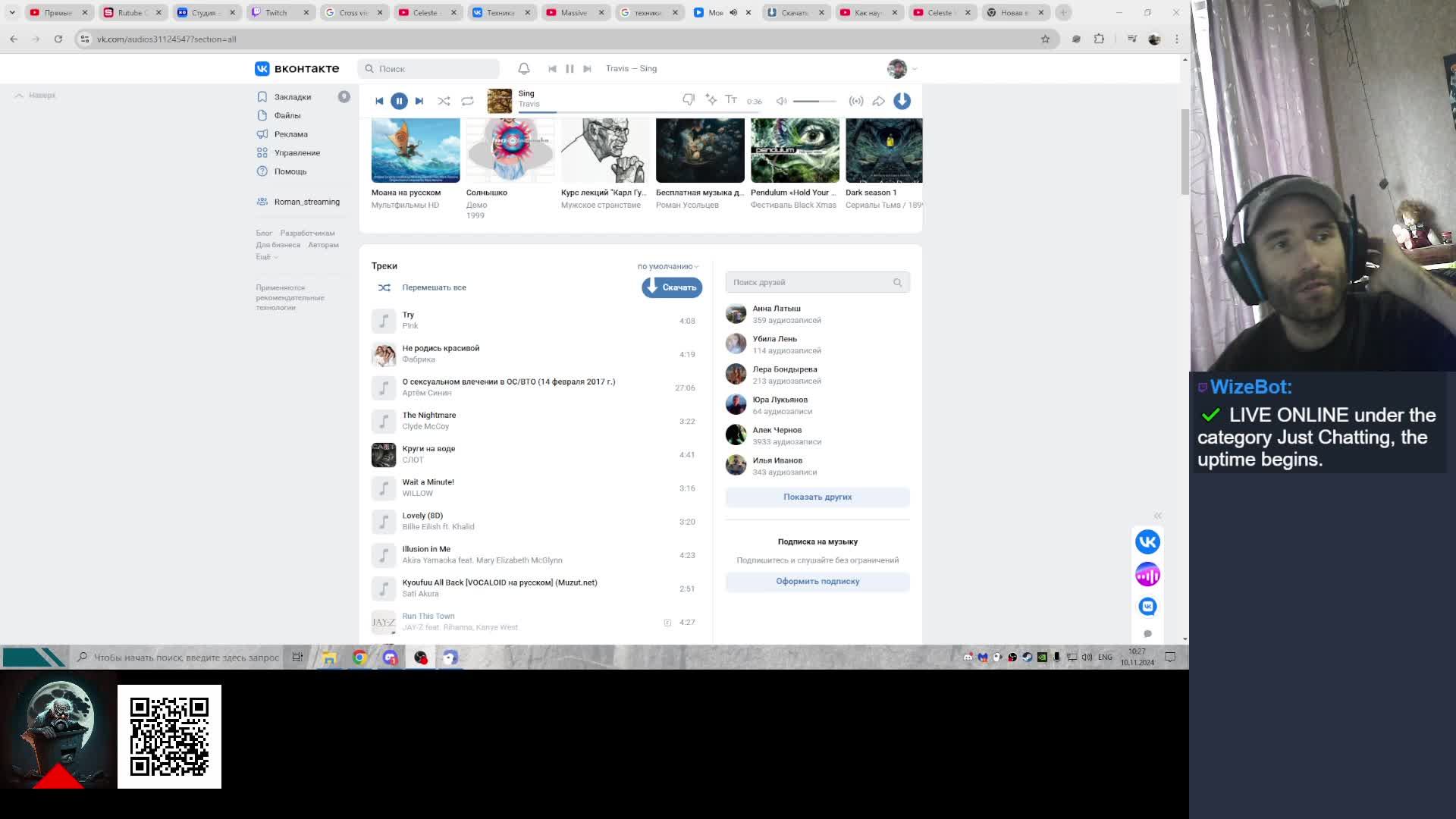Toggle repeat mode in the player
The width and height of the screenshot is (1456, 819).
tap(467, 101)
